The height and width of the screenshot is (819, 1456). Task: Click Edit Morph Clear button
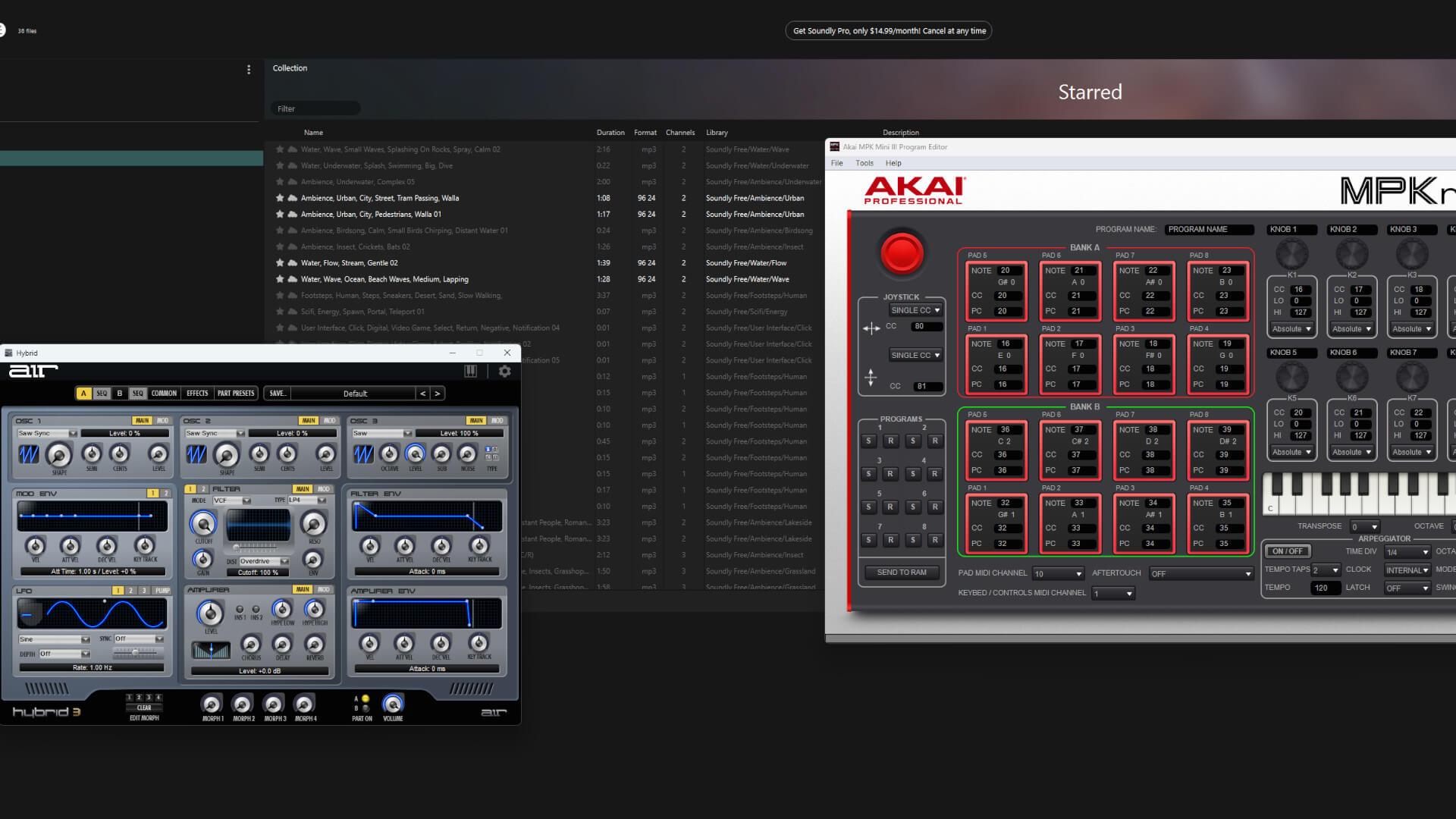144,708
